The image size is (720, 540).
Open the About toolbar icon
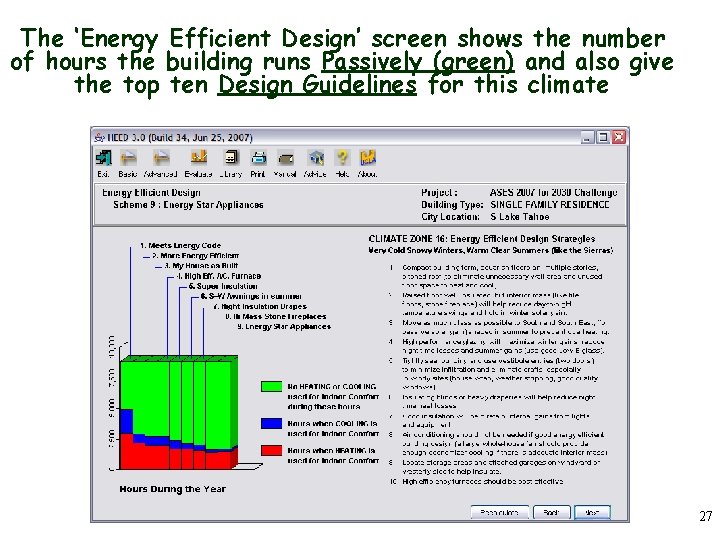point(368,158)
